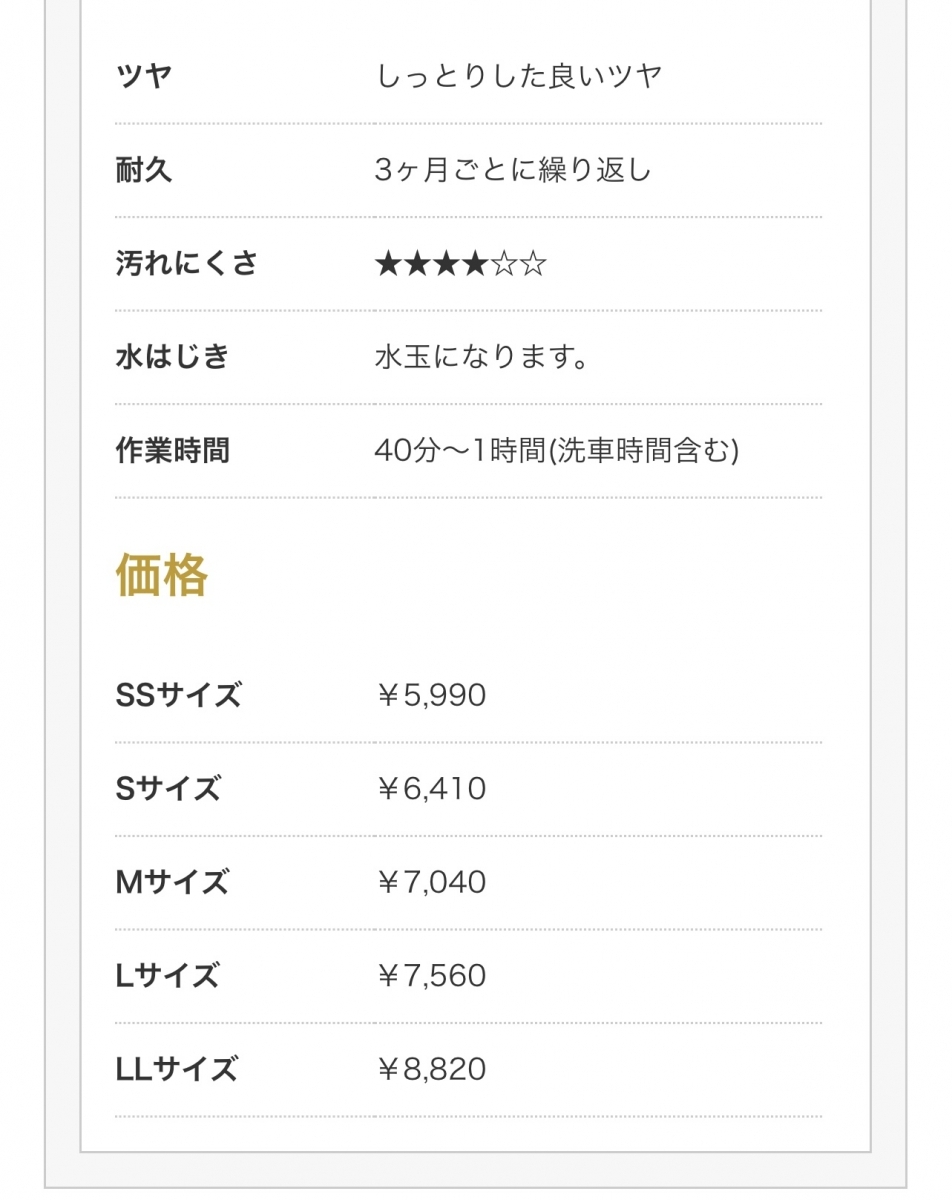
Task: Click the 40分〜1時間 work time value
Action: coord(556,451)
